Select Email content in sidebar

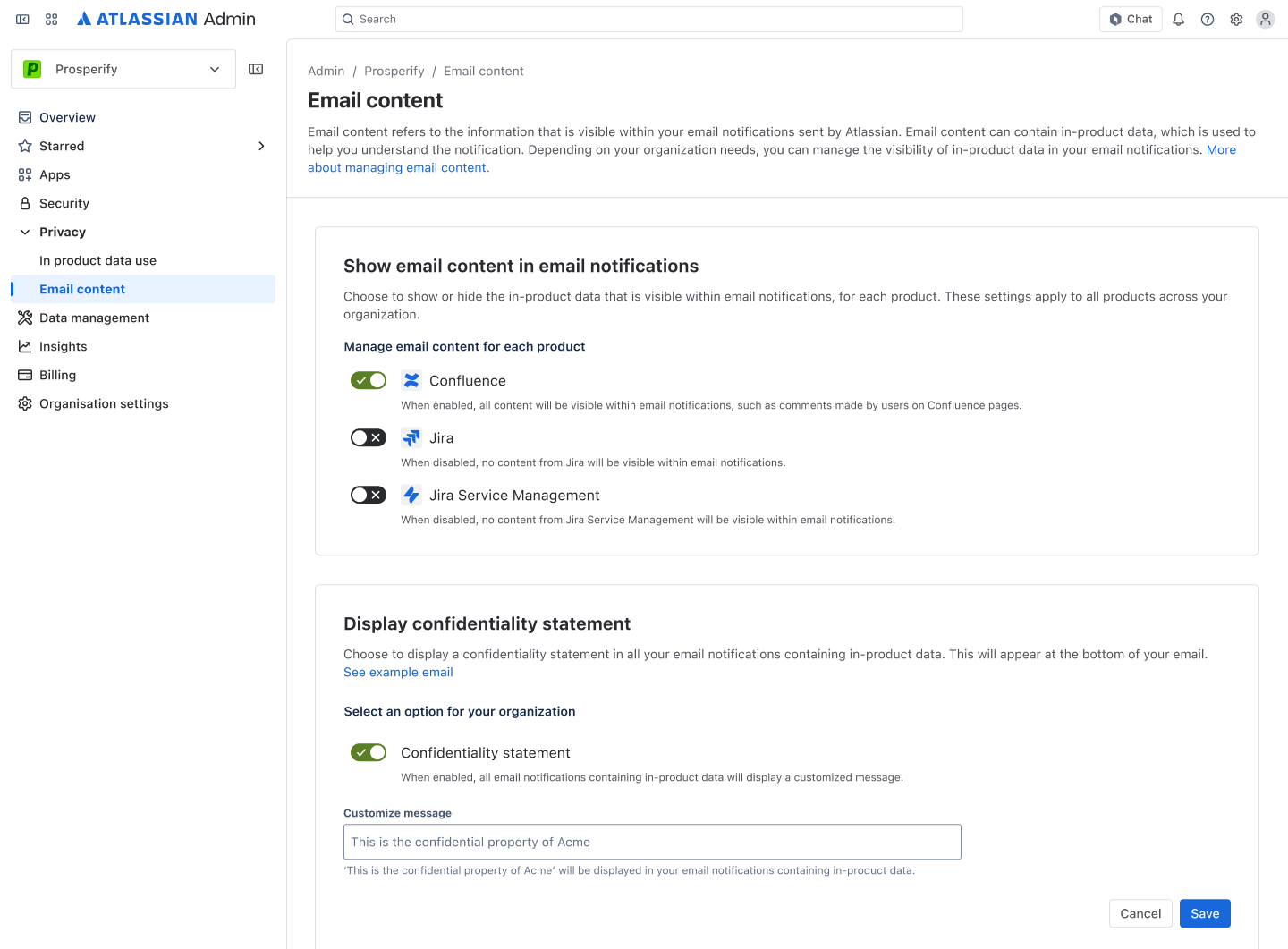pyautogui.click(x=143, y=289)
